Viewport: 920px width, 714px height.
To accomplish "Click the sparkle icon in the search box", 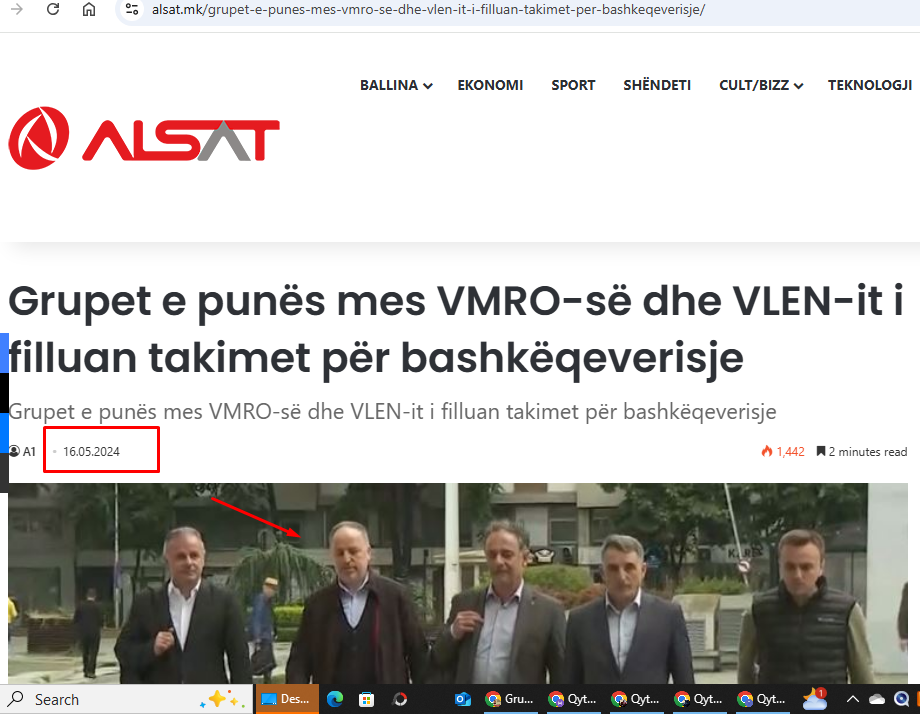I will pyautogui.click(x=222, y=699).
